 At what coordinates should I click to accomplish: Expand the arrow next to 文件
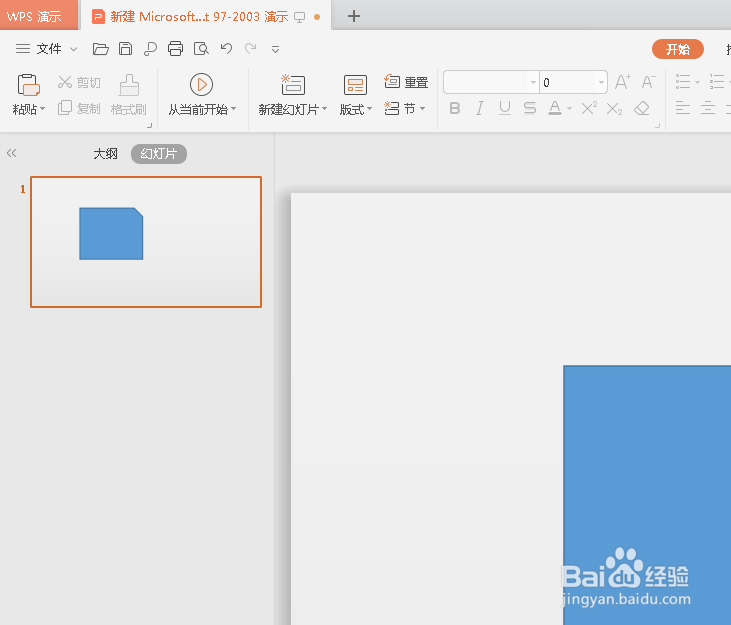point(74,49)
